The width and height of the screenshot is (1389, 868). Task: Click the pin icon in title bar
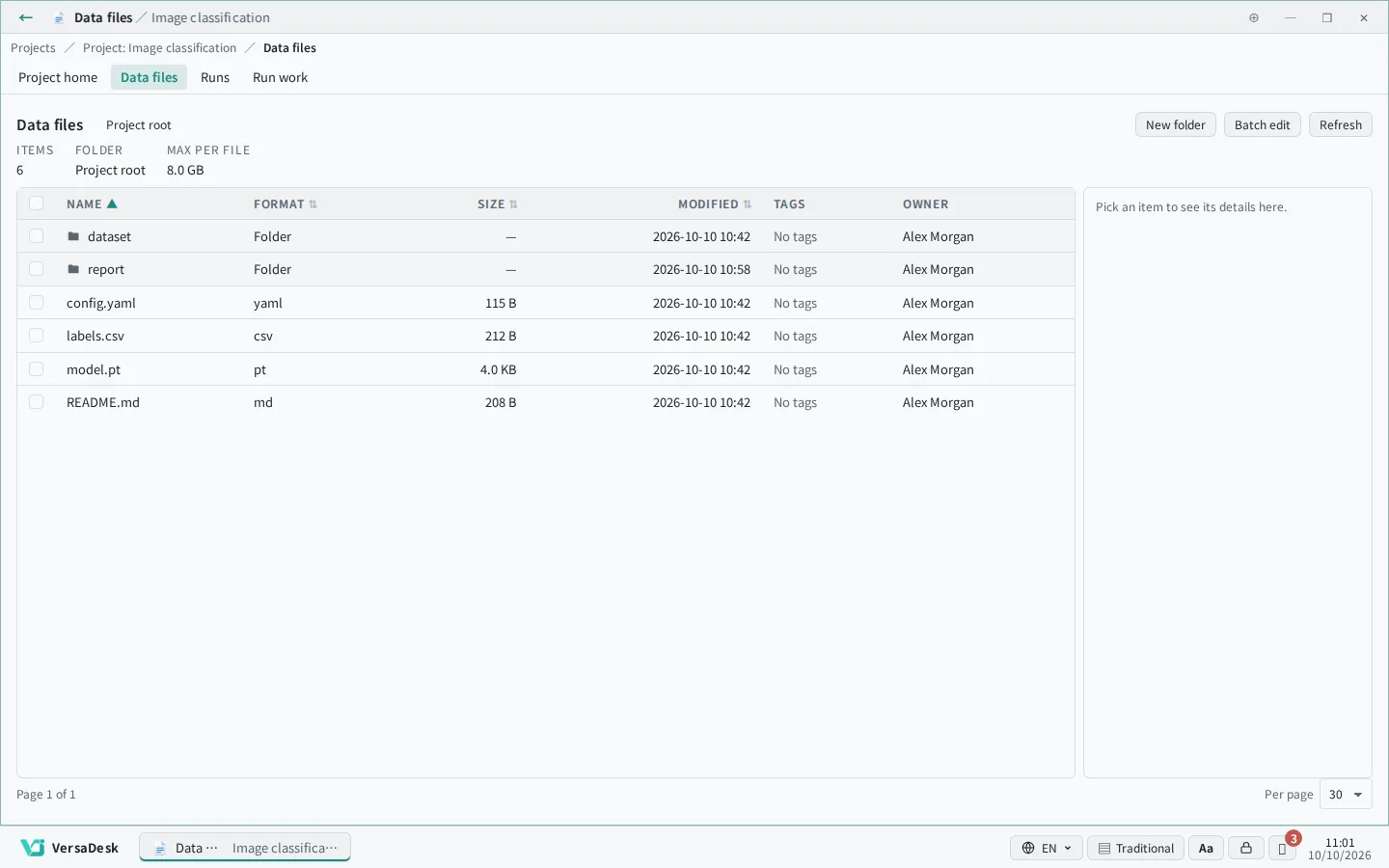point(1254,17)
